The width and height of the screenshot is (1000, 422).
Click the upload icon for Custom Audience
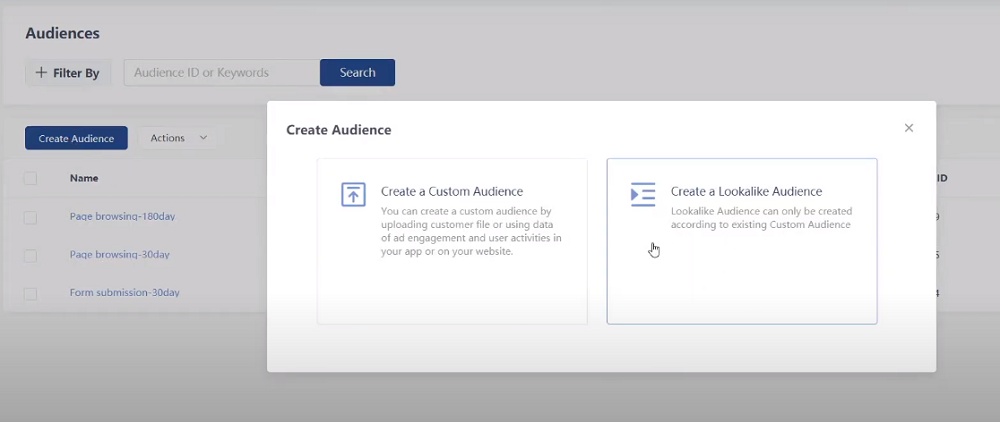(x=353, y=194)
